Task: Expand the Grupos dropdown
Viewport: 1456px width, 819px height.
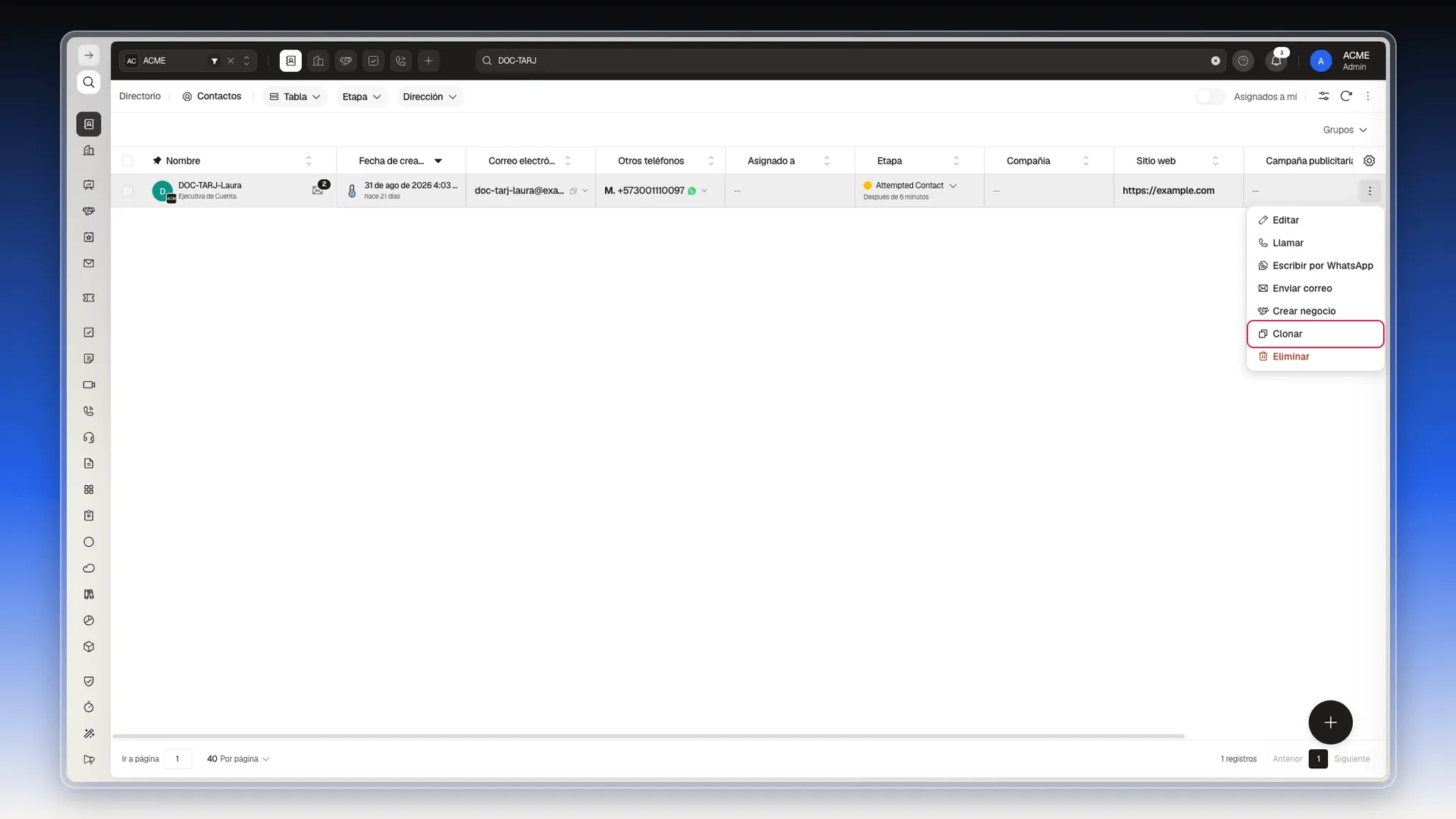Action: point(1345,130)
